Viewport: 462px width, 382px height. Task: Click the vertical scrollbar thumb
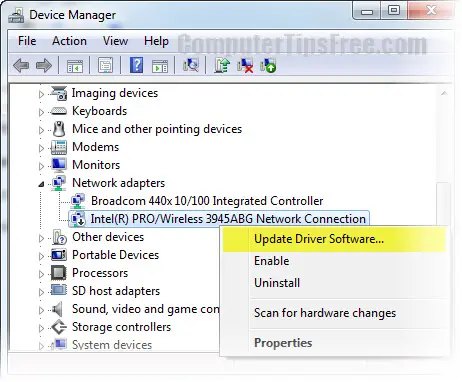tap(444, 203)
